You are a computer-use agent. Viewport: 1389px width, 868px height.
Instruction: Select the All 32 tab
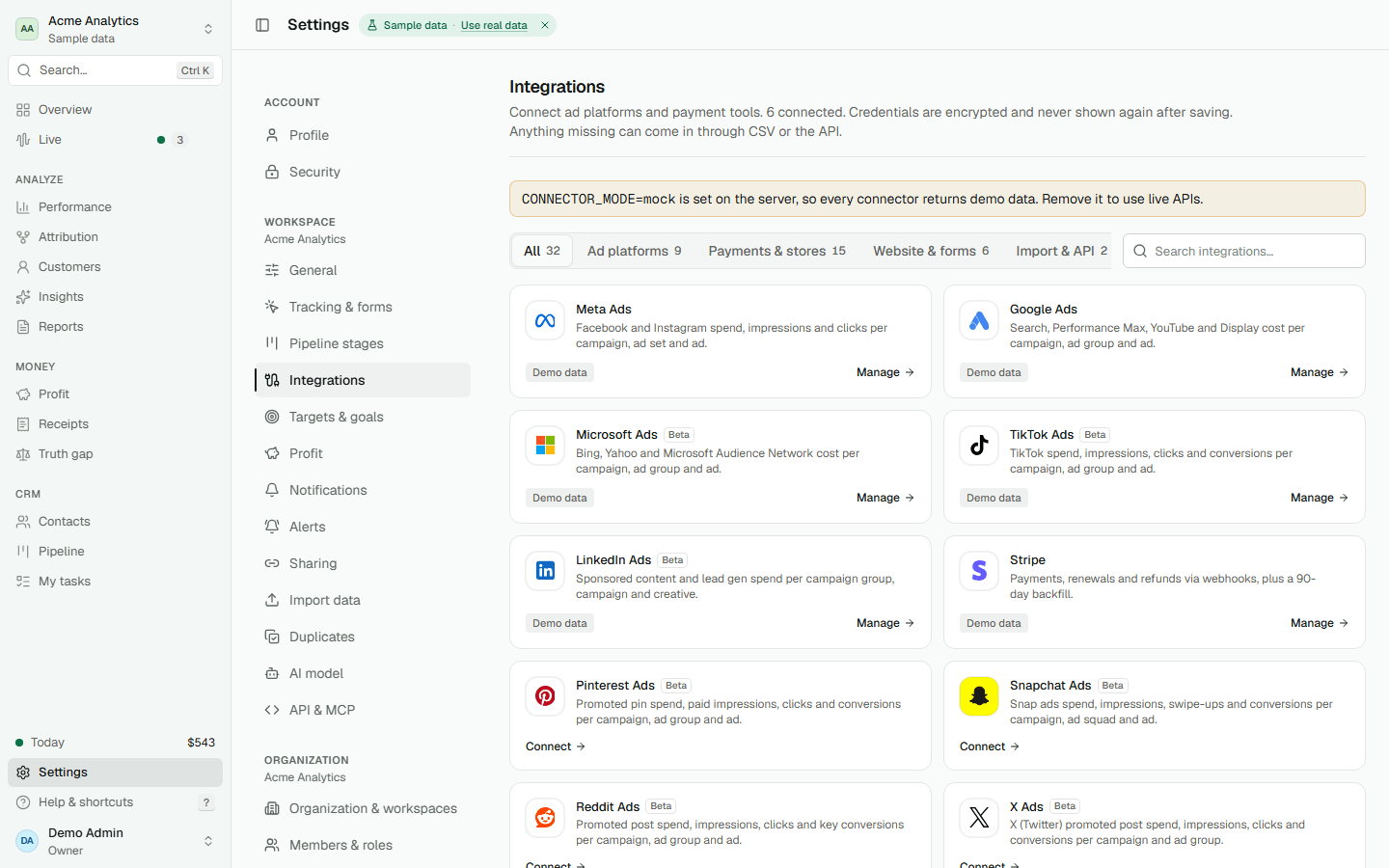click(x=542, y=251)
